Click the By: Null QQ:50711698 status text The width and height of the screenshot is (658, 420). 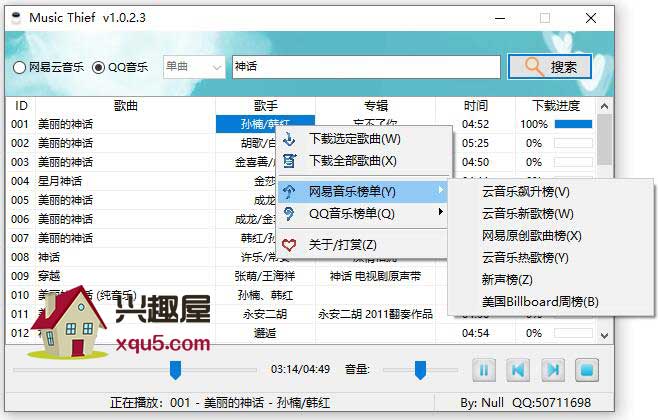(x=525, y=403)
